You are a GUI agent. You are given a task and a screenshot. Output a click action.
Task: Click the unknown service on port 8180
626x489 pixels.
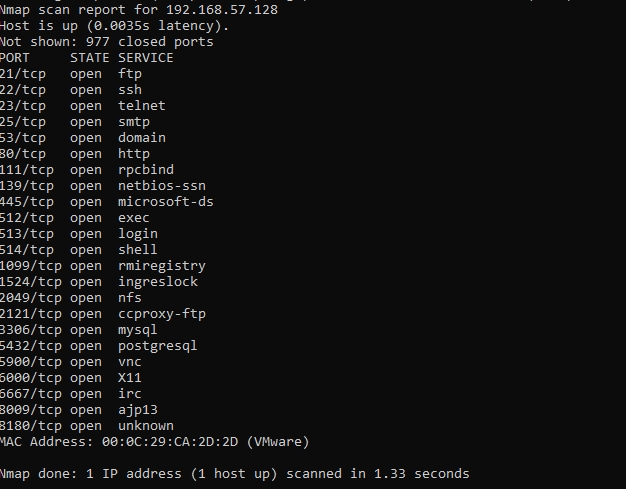(x=146, y=426)
